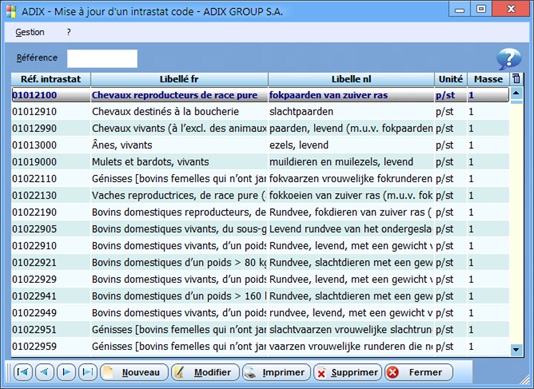Open the Gestion menu
The image size is (534, 389).
[x=30, y=32]
